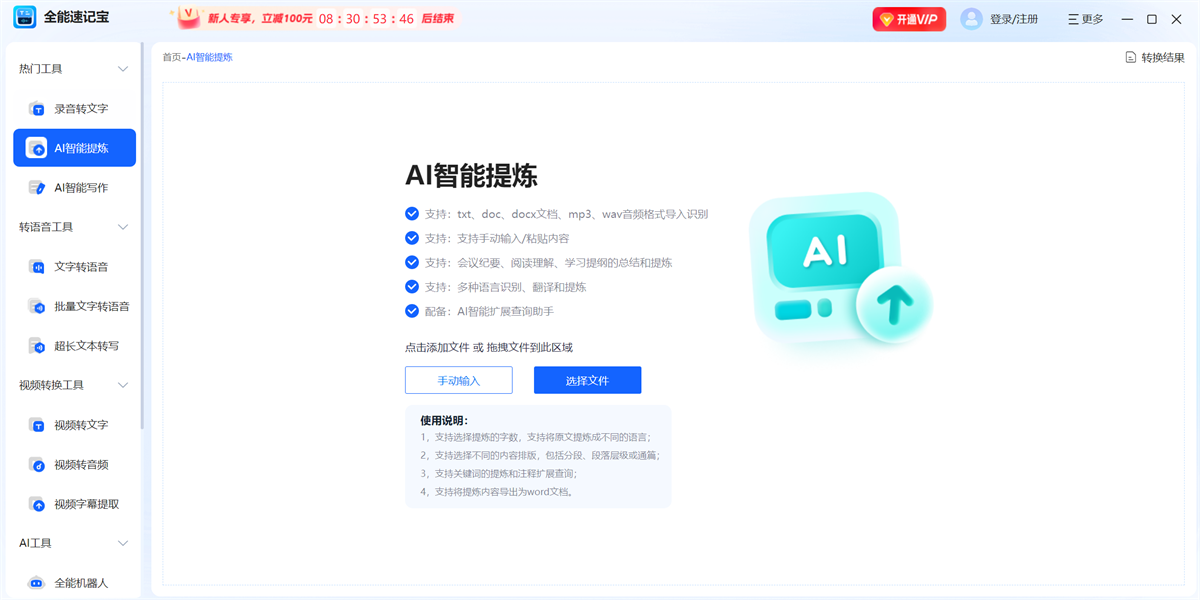Collapse the 视频转换工具 section chevron

coord(123,385)
